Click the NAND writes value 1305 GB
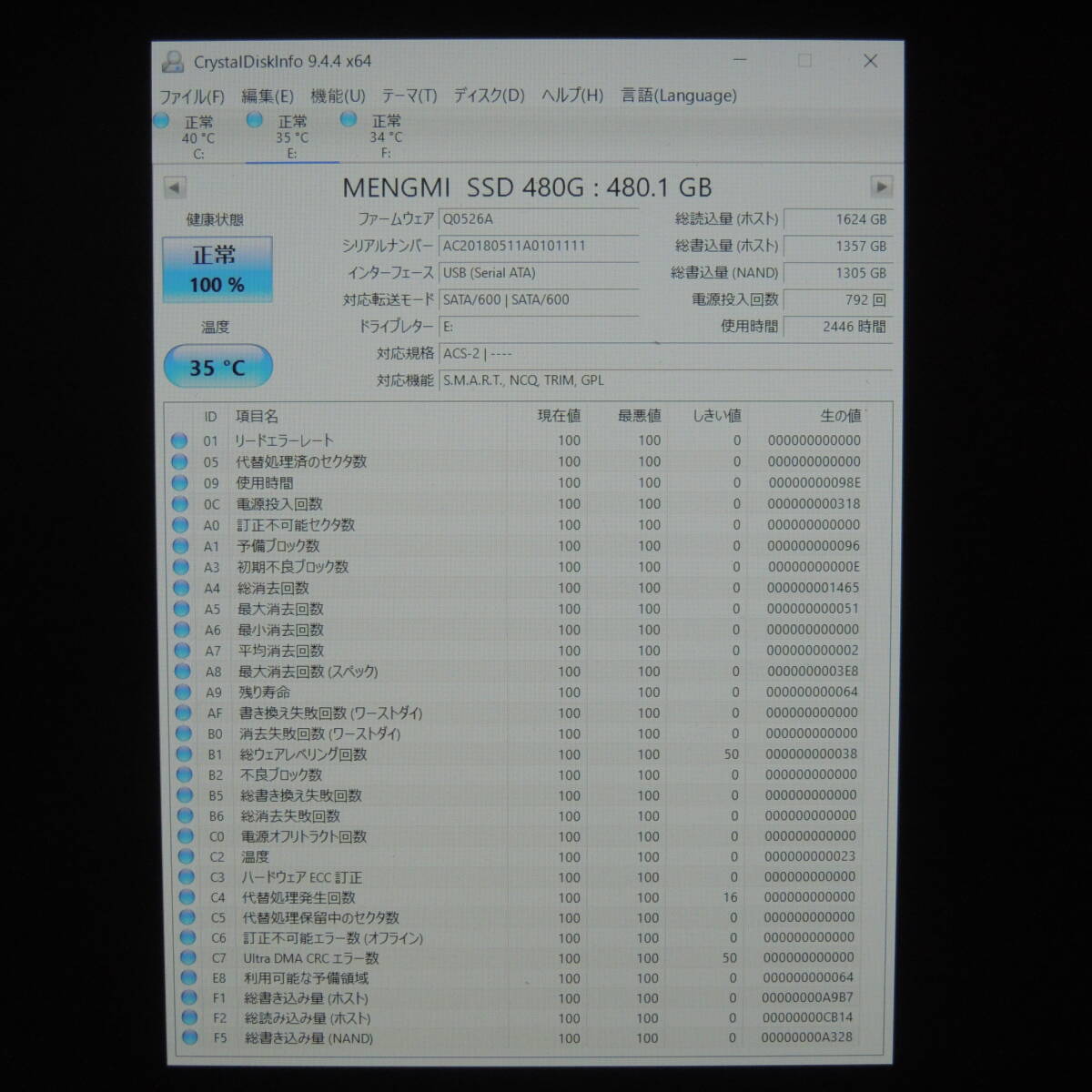The width and height of the screenshot is (1092, 1092). [x=837, y=273]
